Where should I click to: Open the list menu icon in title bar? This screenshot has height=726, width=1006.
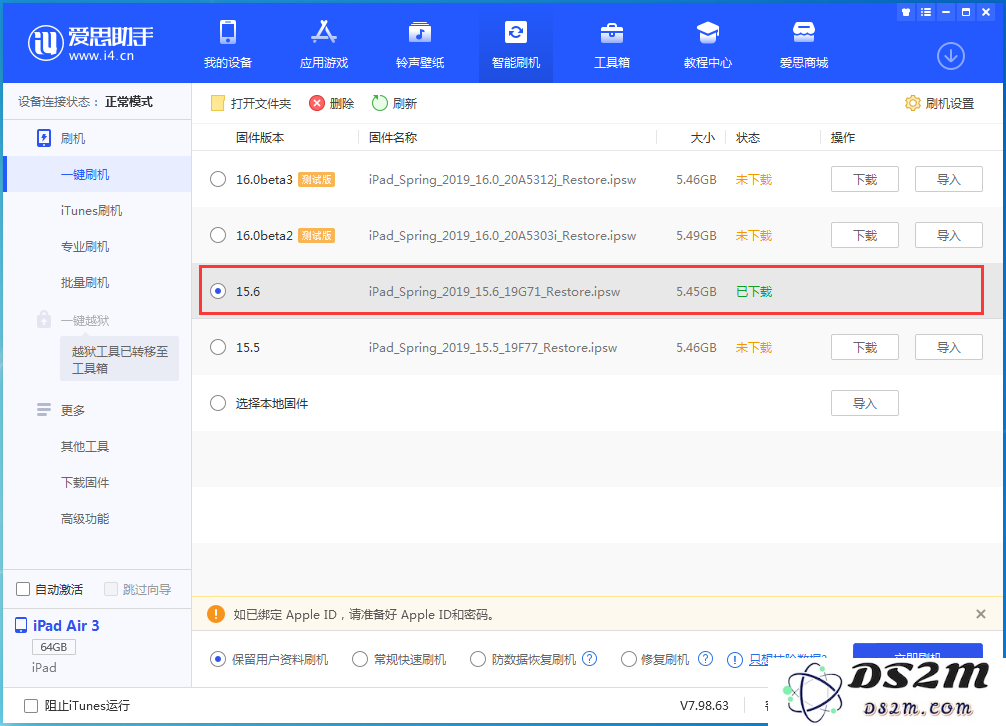click(x=926, y=12)
